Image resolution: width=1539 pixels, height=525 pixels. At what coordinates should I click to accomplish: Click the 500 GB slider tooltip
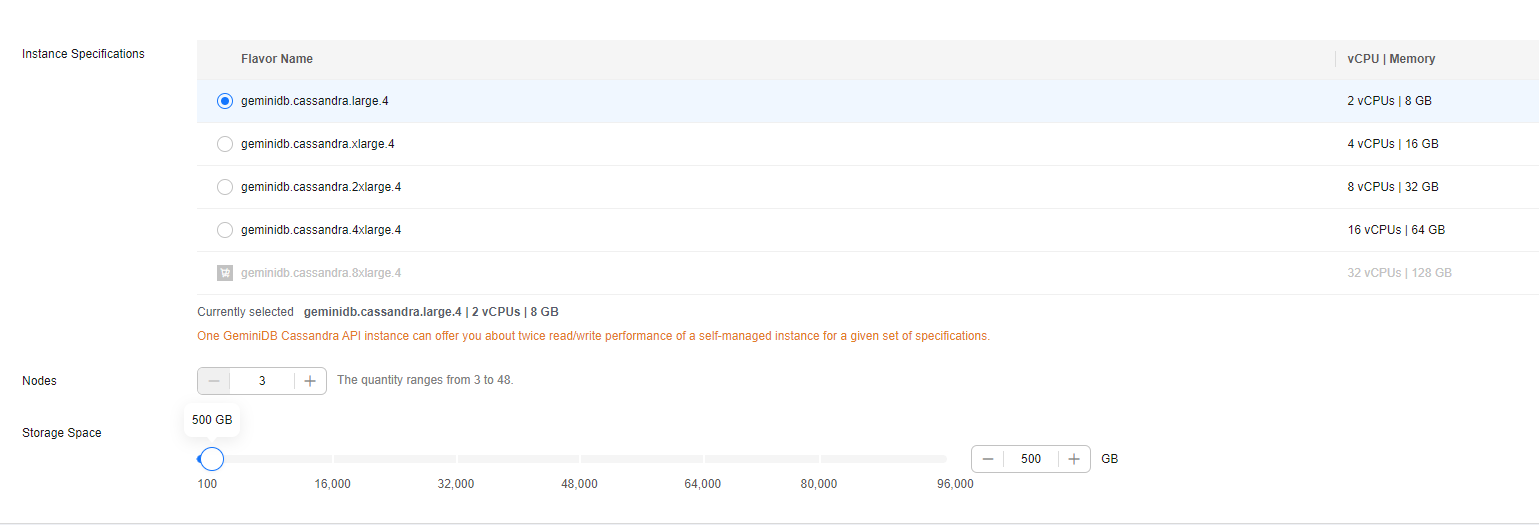pos(212,420)
